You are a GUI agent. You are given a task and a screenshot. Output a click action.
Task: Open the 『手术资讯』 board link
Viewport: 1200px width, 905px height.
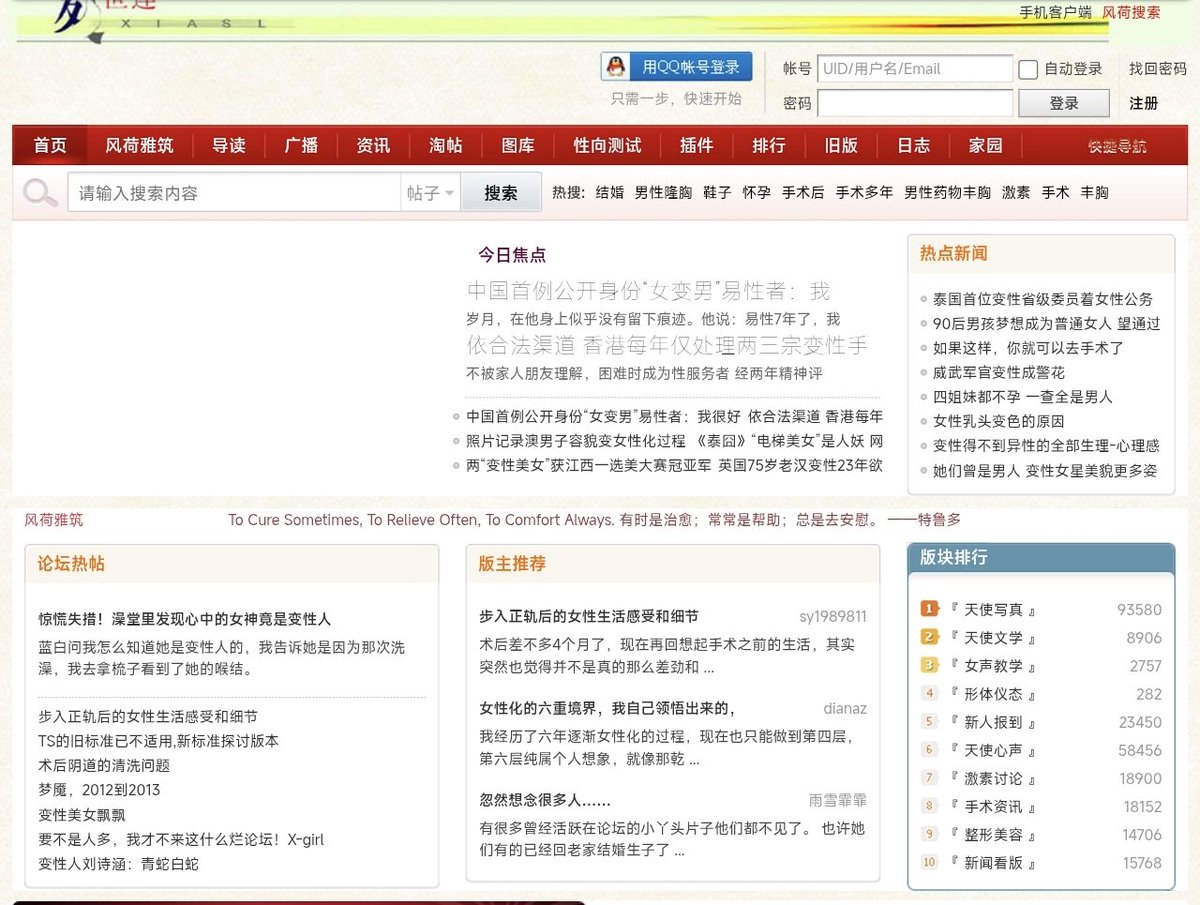click(x=993, y=806)
